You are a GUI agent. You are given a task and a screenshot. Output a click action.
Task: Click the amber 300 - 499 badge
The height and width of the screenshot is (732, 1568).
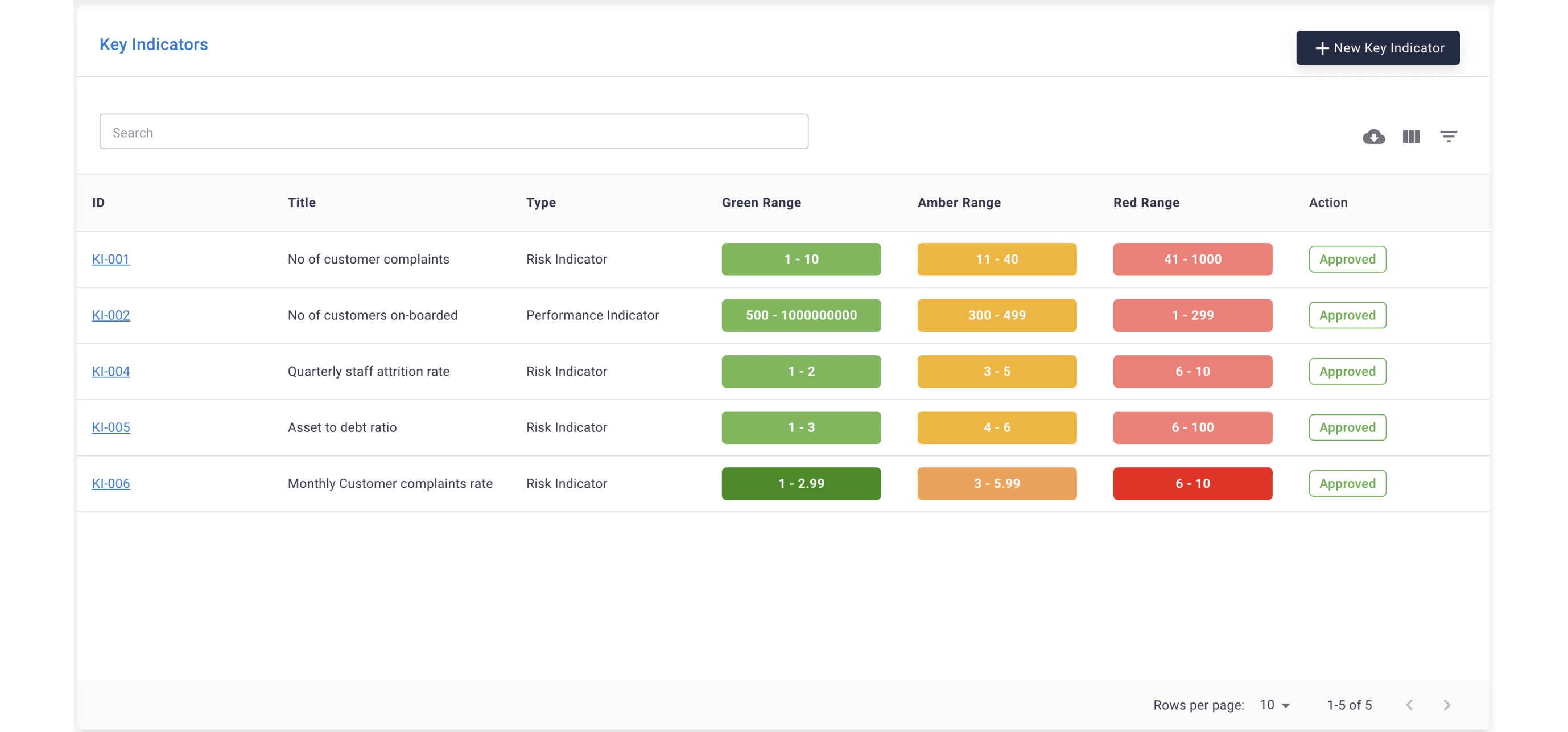(996, 315)
